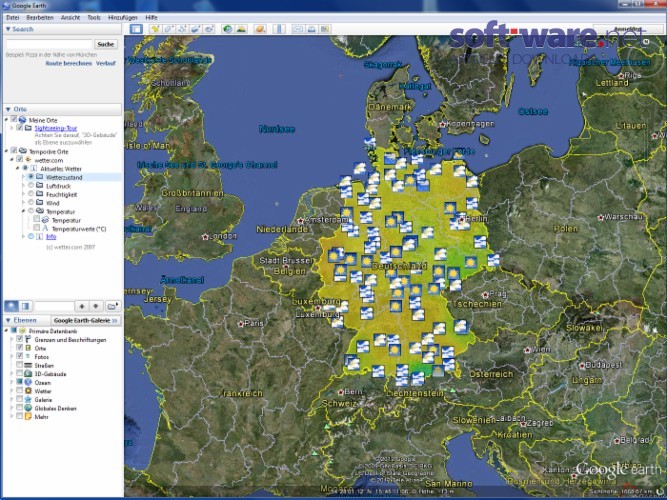Open the Google Earth-Galerie button

86,320
